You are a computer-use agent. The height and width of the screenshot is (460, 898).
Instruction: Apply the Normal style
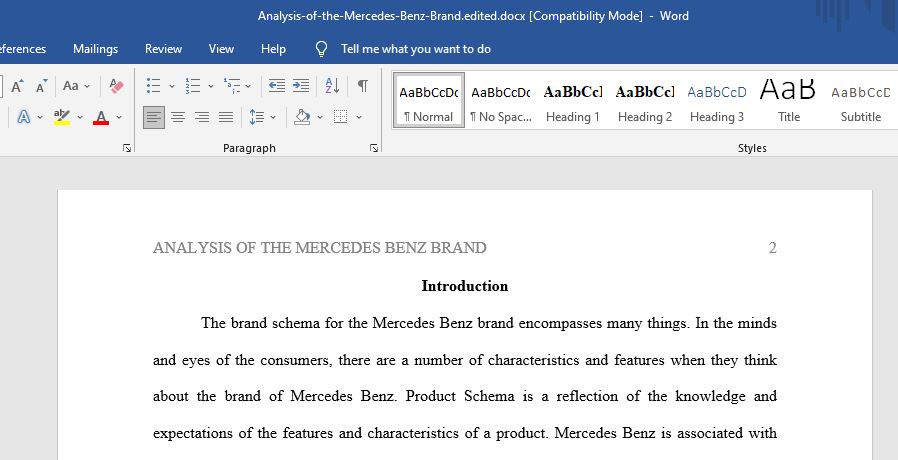point(428,100)
